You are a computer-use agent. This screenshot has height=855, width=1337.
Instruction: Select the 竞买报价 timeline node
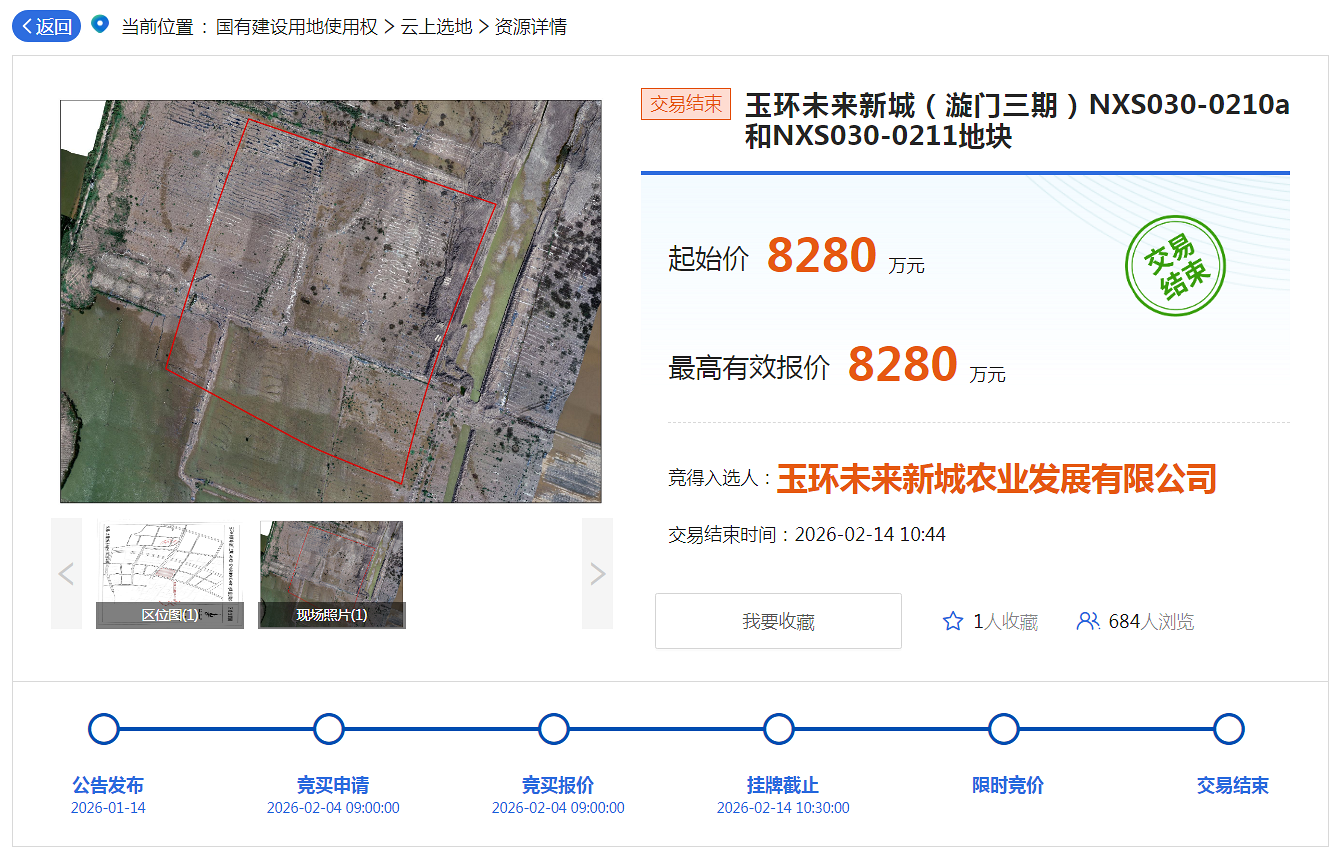point(554,729)
